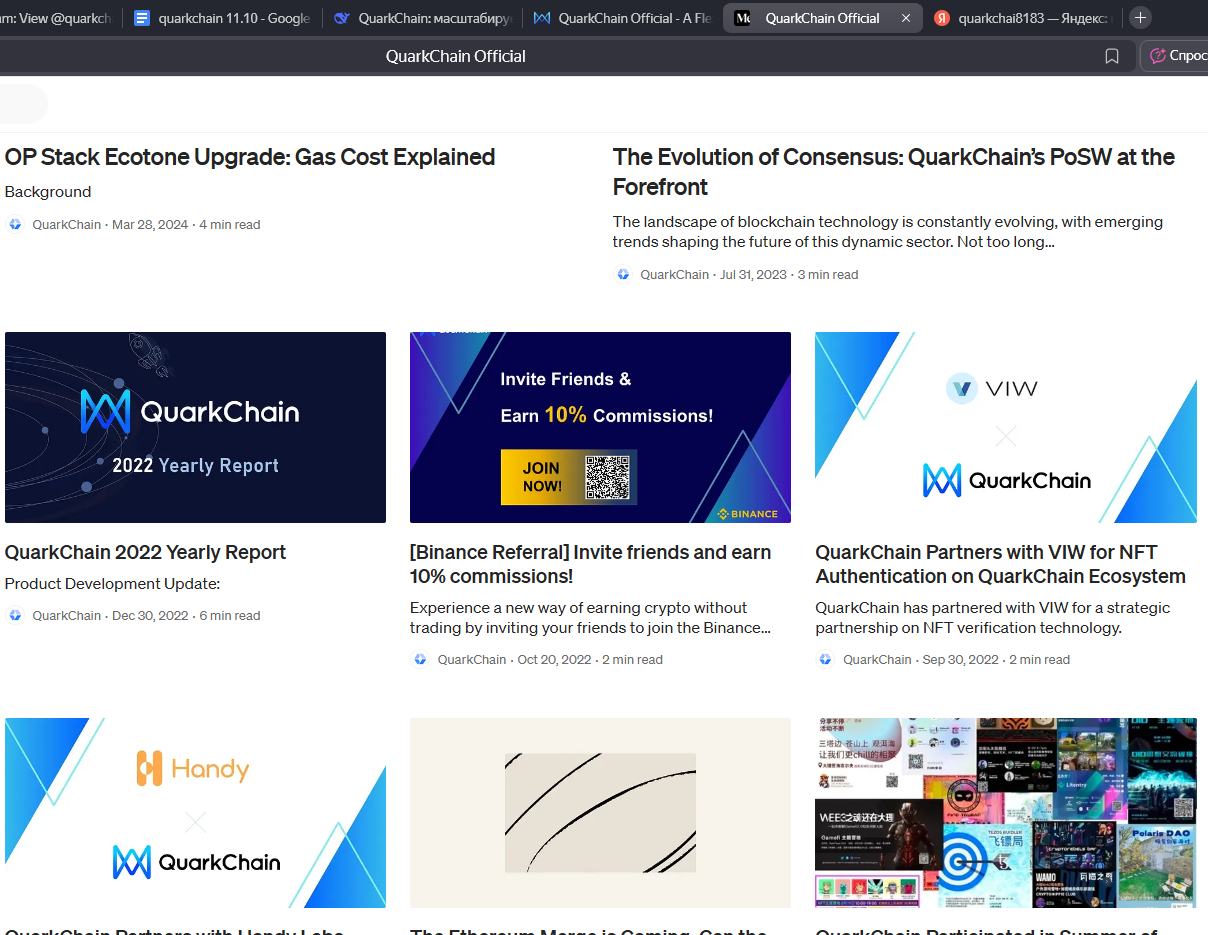
Task: Click author avatar on Evolution of Consensus article
Action: click(623, 275)
